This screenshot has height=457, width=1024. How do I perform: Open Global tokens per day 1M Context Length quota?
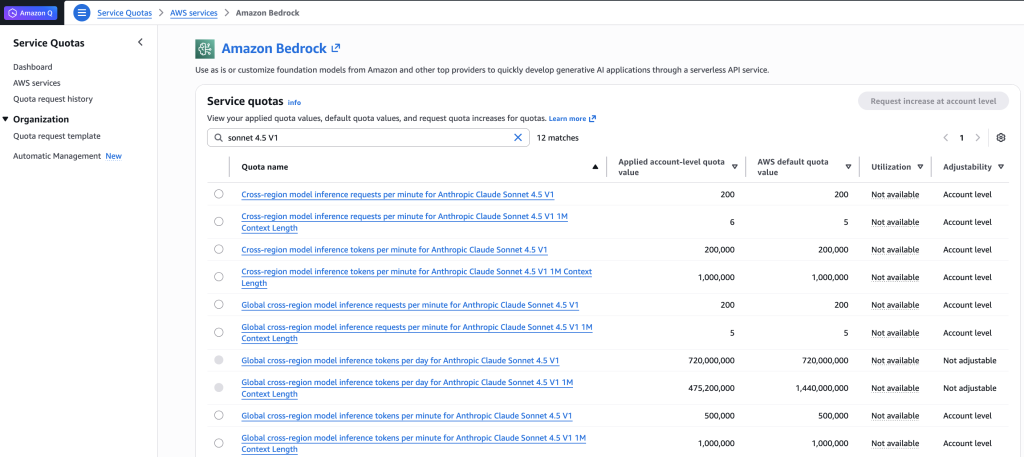(407, 388)
